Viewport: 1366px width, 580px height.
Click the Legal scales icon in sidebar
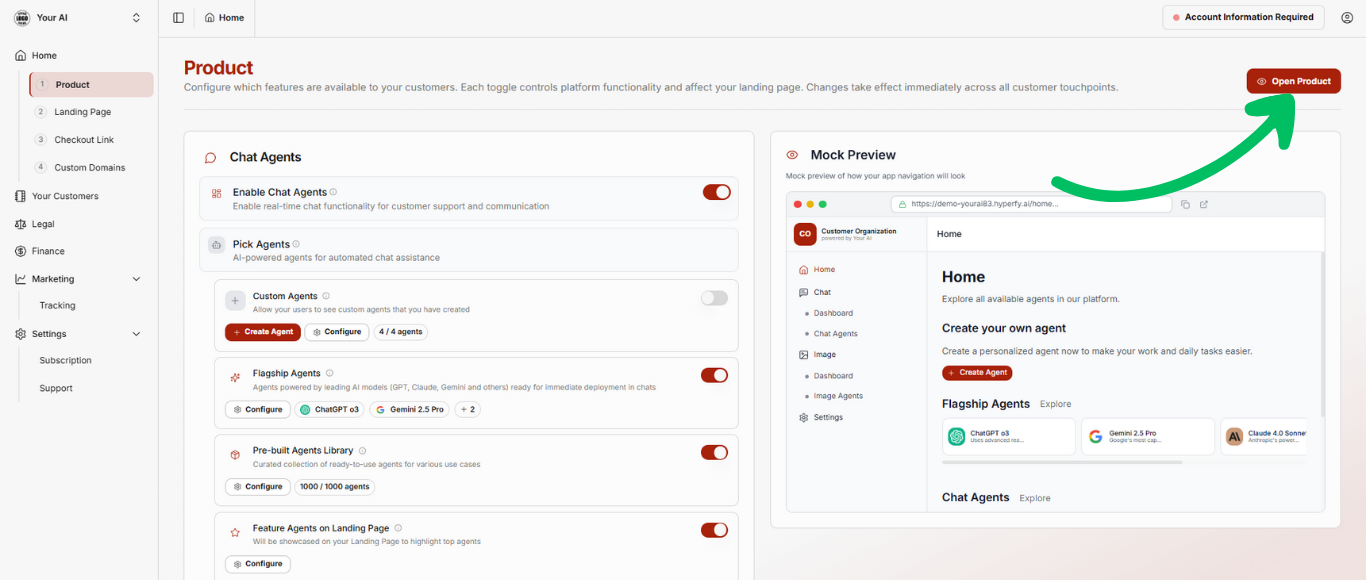(x=20, y=224)
